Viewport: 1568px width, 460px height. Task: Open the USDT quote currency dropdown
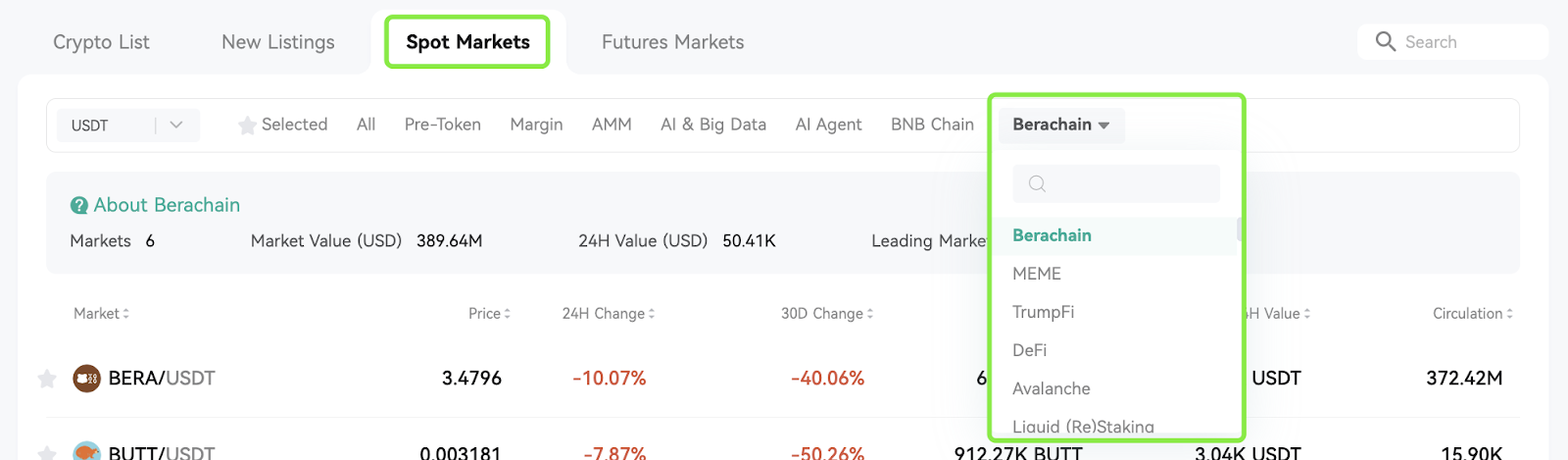pos(128,126)
